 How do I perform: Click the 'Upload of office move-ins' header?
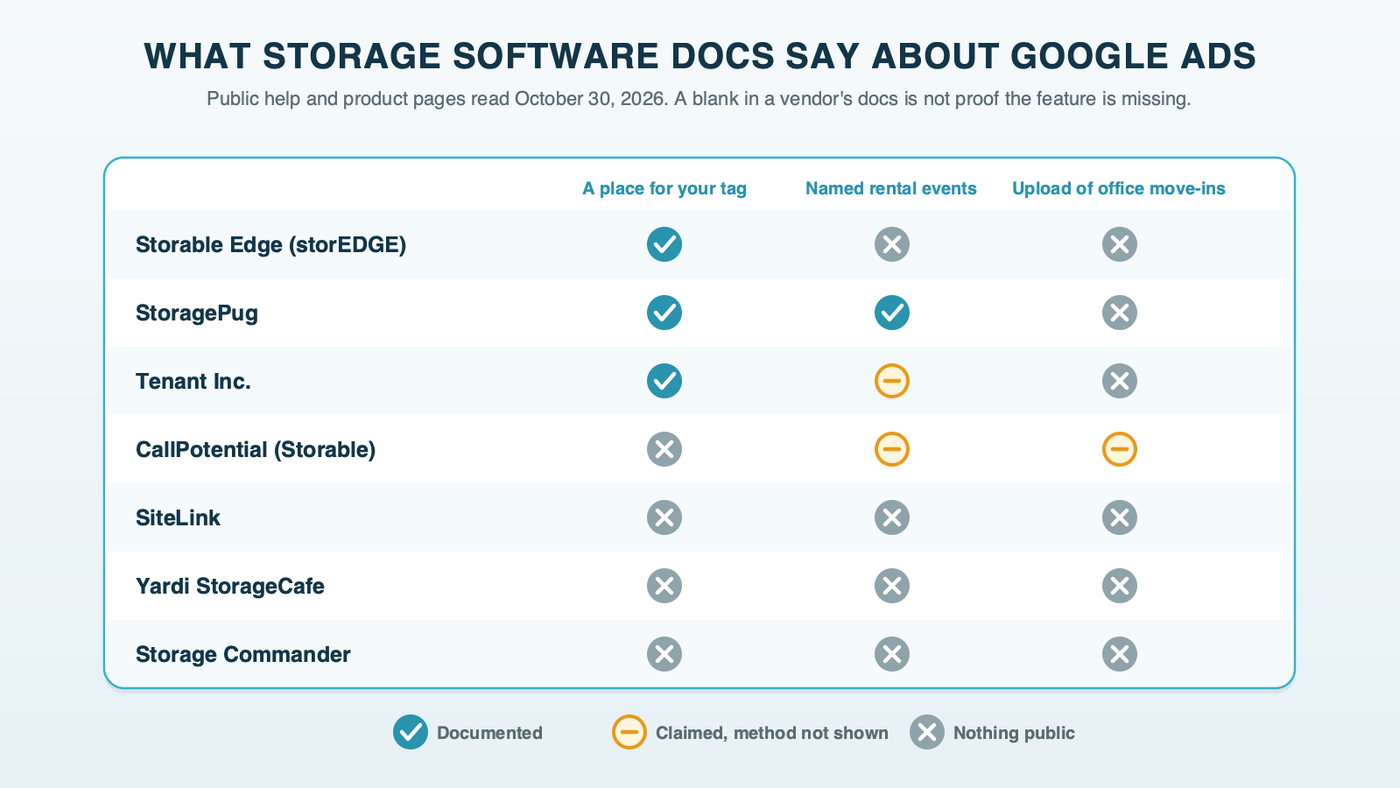point(1119,189)
